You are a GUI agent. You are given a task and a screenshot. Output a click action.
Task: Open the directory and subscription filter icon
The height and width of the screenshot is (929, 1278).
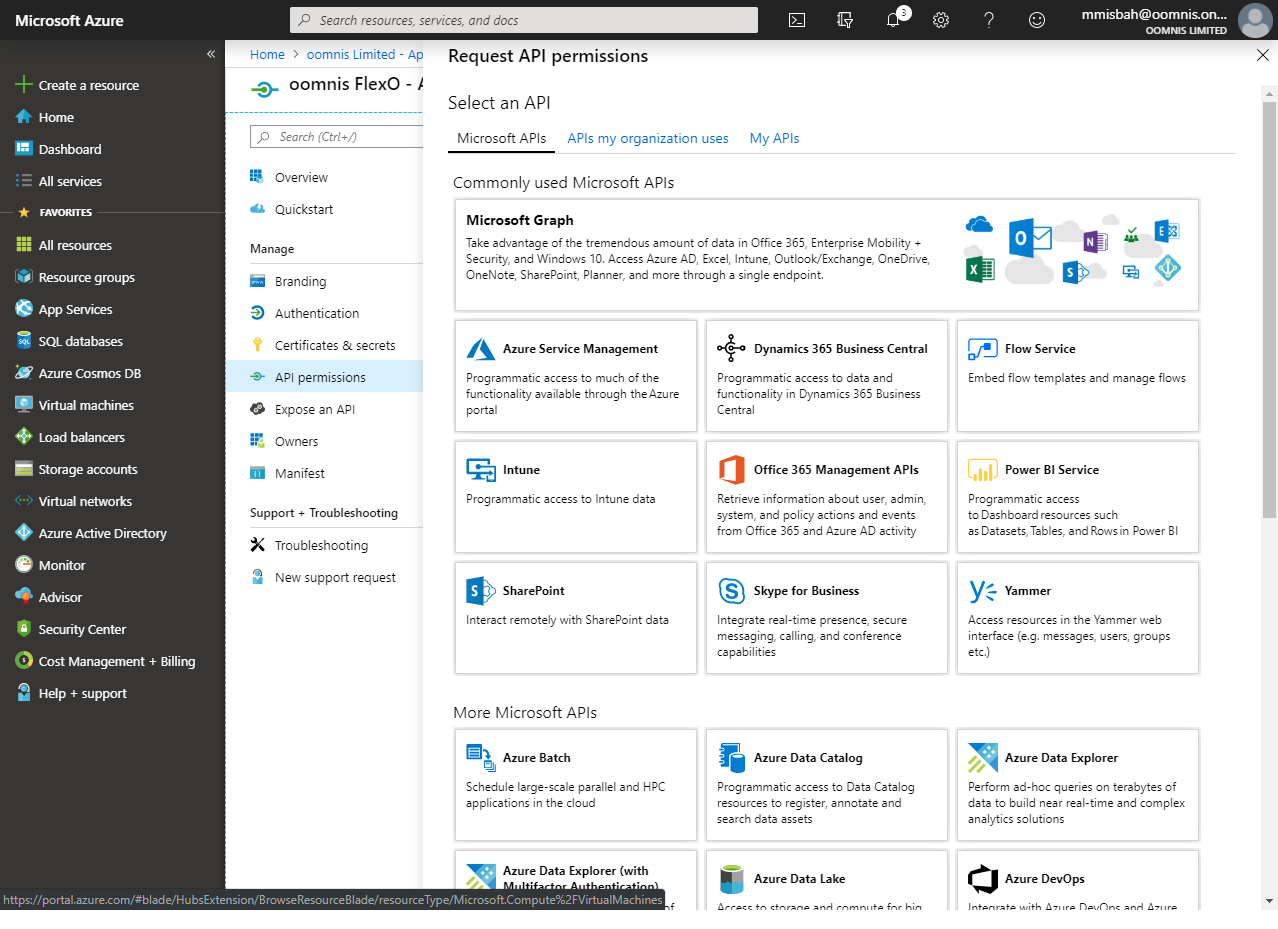pyautogui.click(x=845, y=20)
